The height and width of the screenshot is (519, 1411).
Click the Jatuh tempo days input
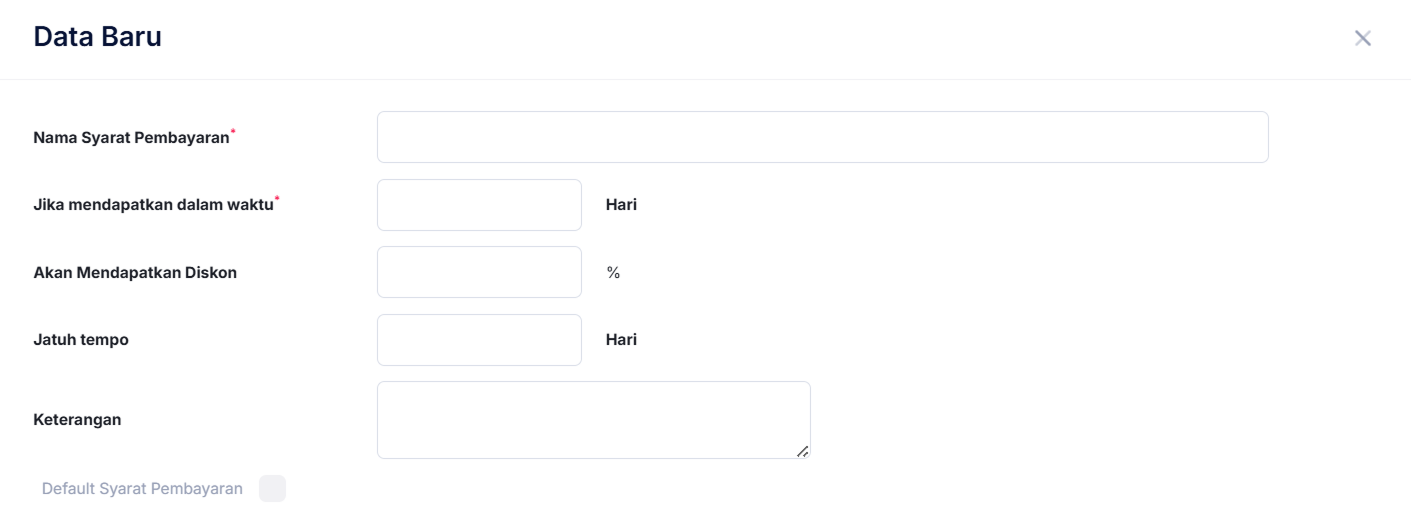(479, 340)
